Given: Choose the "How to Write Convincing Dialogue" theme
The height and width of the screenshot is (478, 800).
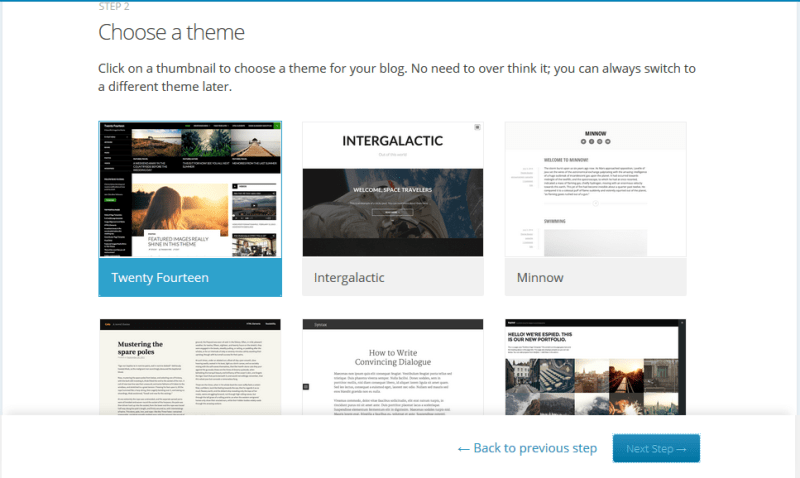Looking at the screenshot, I should pos(393,365).
